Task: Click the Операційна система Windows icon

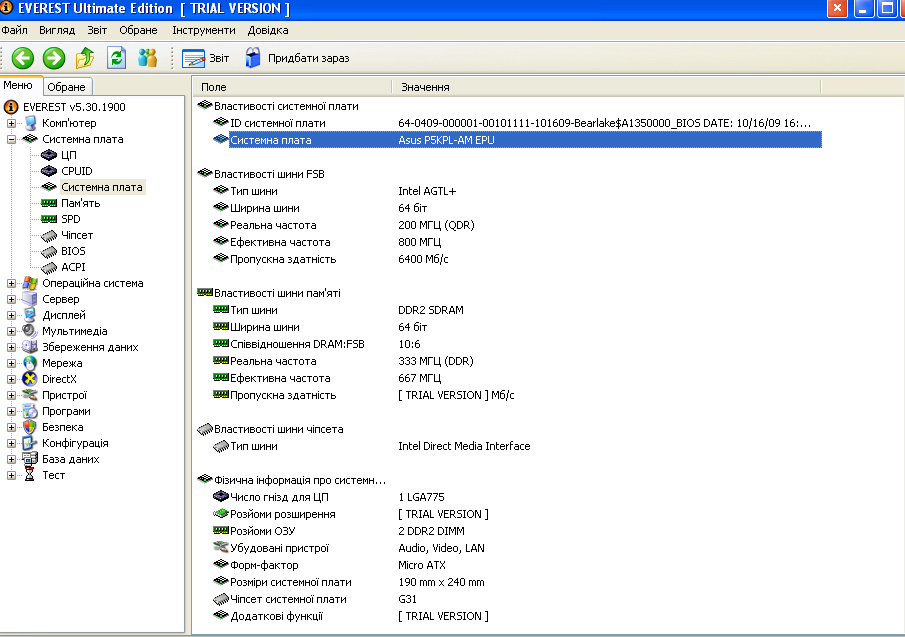Action: click(x=30, y=283)
